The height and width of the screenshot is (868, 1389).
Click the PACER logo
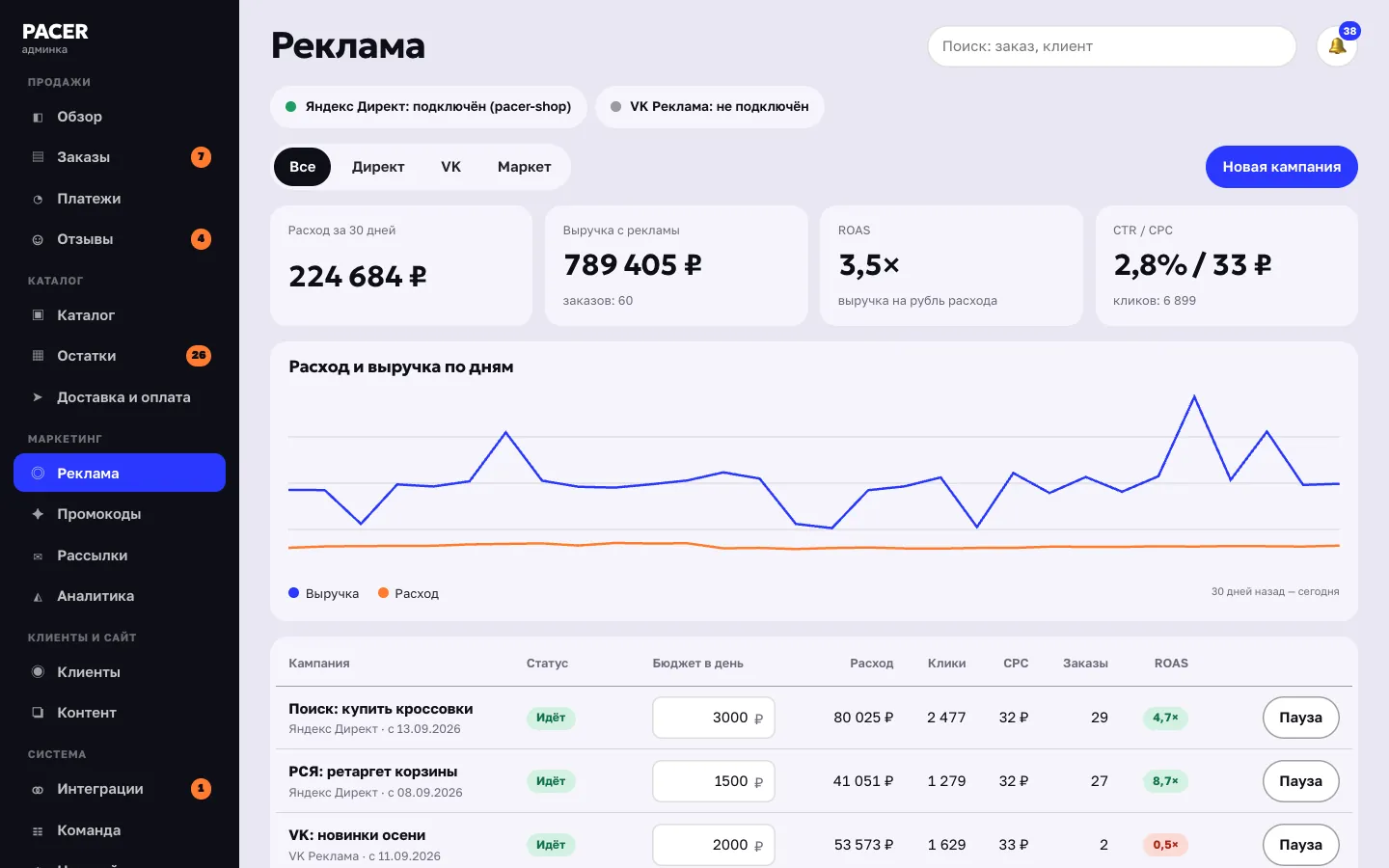(x=55, y=32)
